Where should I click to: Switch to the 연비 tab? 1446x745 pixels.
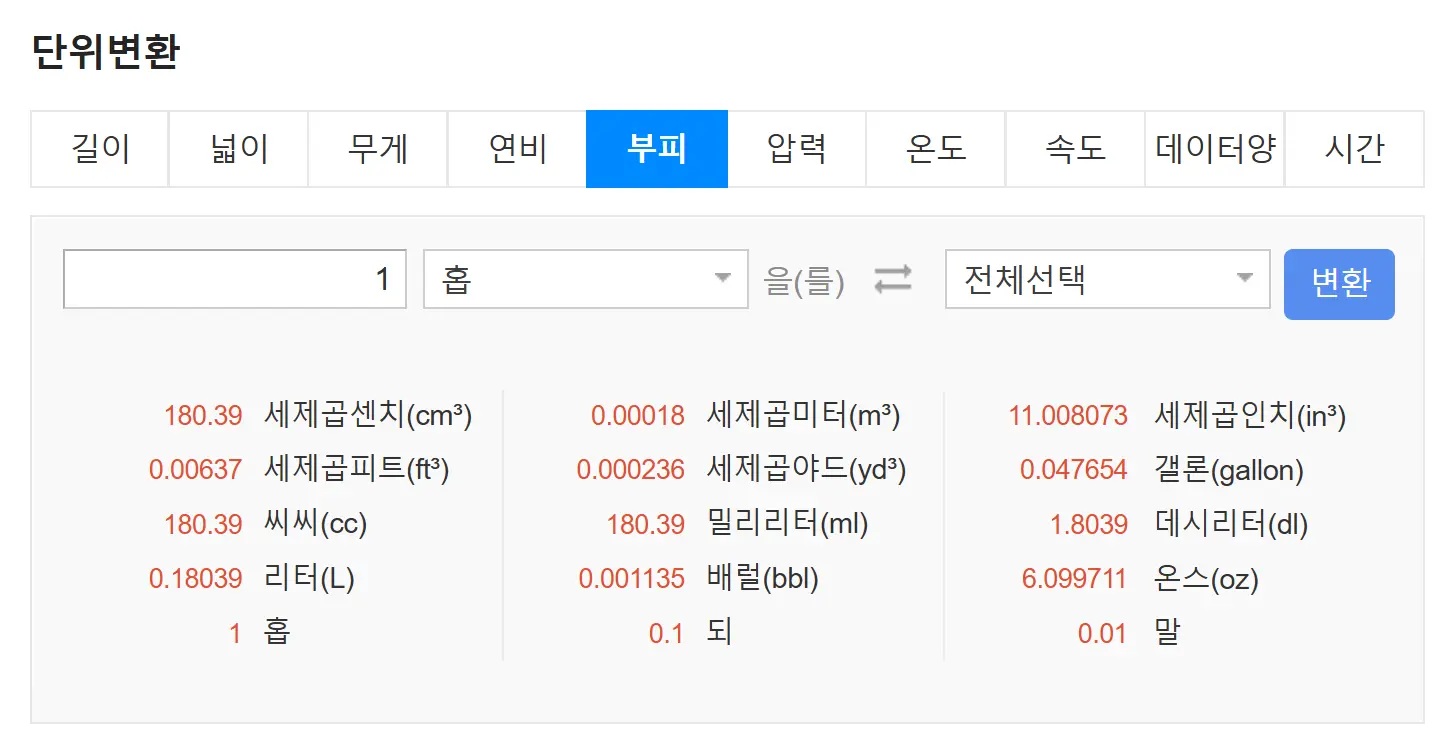click(517, 148)
